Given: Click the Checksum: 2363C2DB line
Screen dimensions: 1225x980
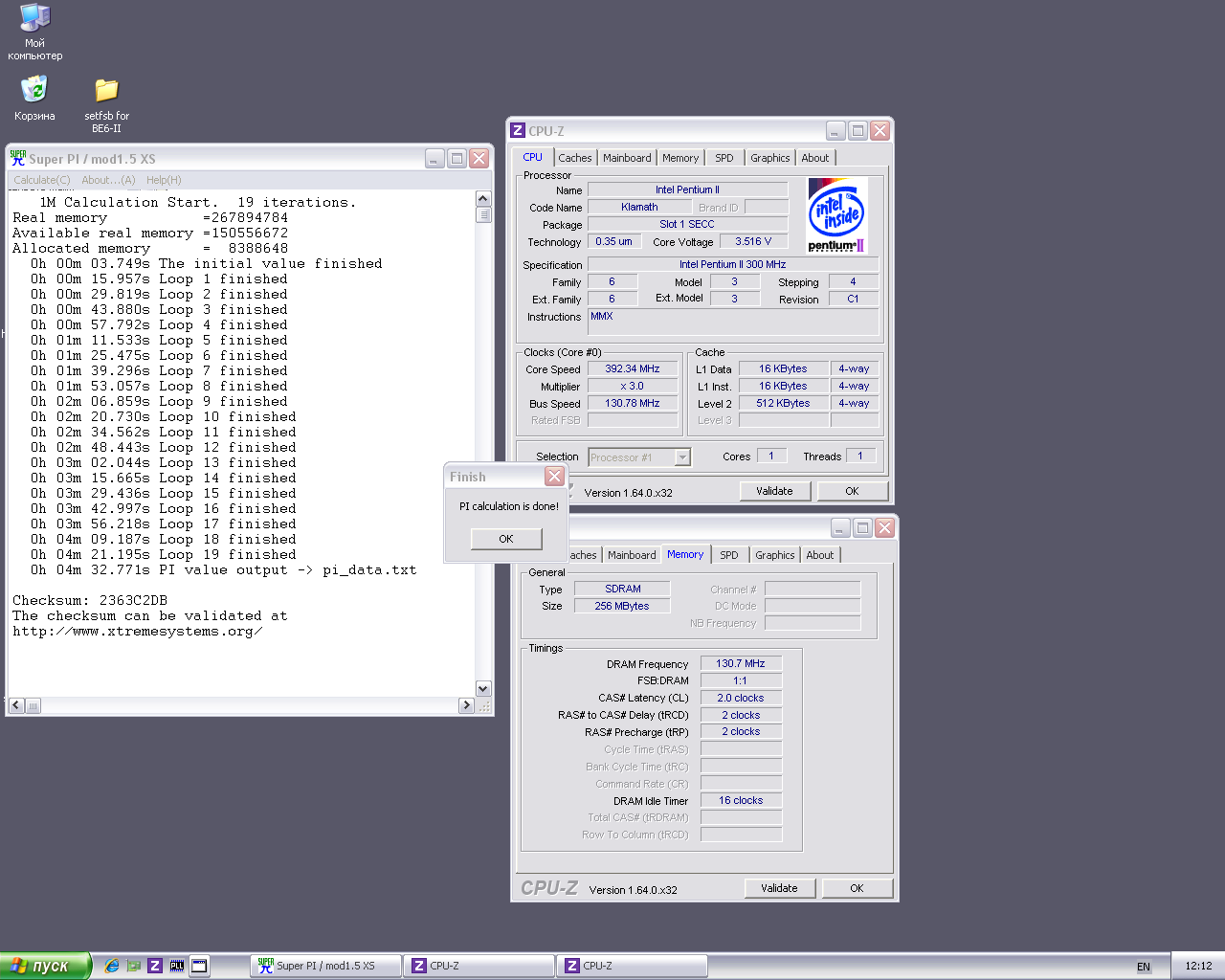Looking at the screenshot, I should pos(90,601).
